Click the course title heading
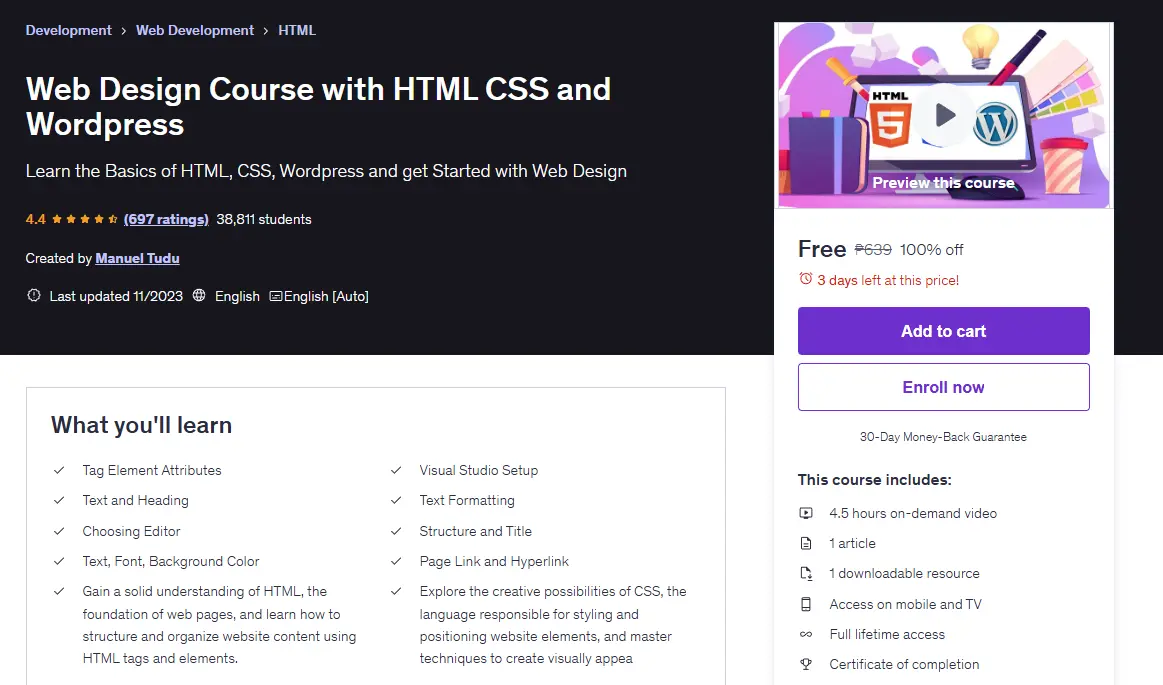 [318, 106]
